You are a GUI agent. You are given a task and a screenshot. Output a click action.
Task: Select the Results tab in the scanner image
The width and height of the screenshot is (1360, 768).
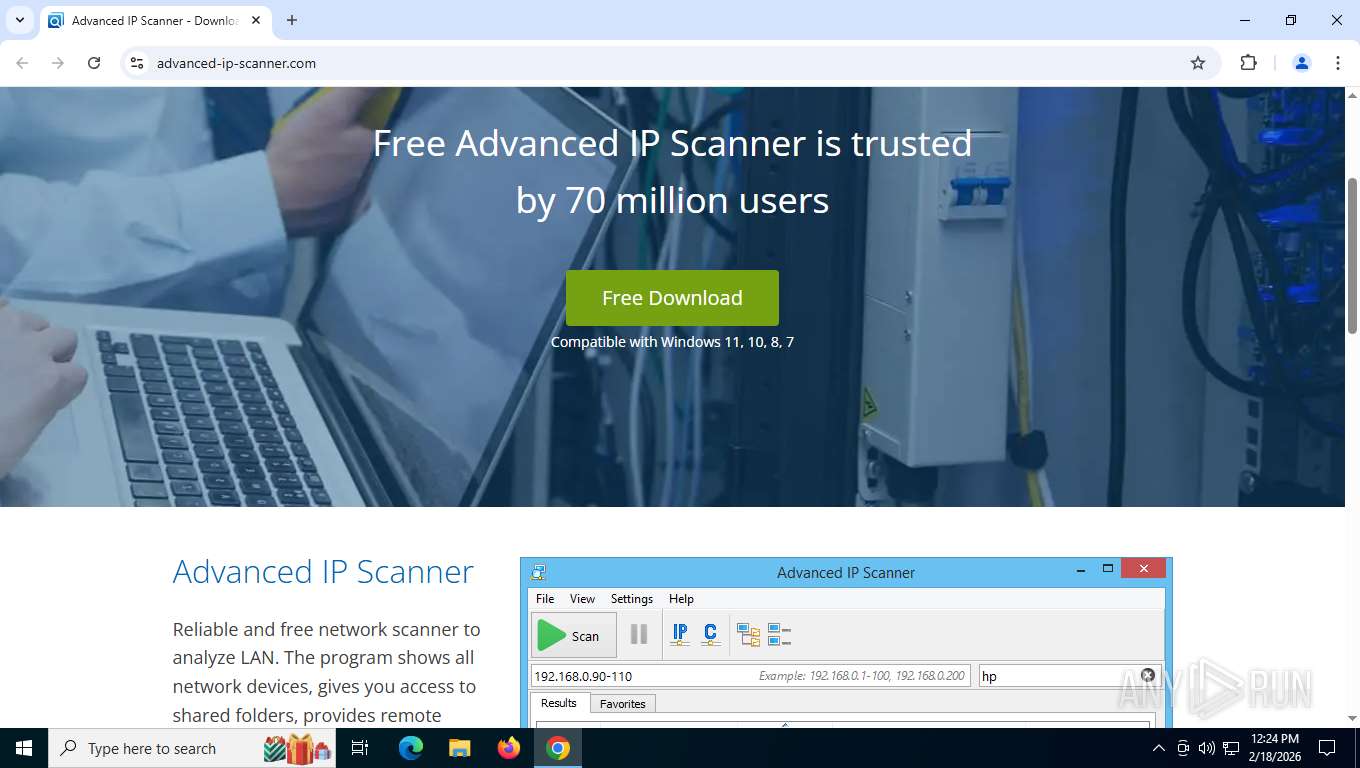[x=559, y=703]
